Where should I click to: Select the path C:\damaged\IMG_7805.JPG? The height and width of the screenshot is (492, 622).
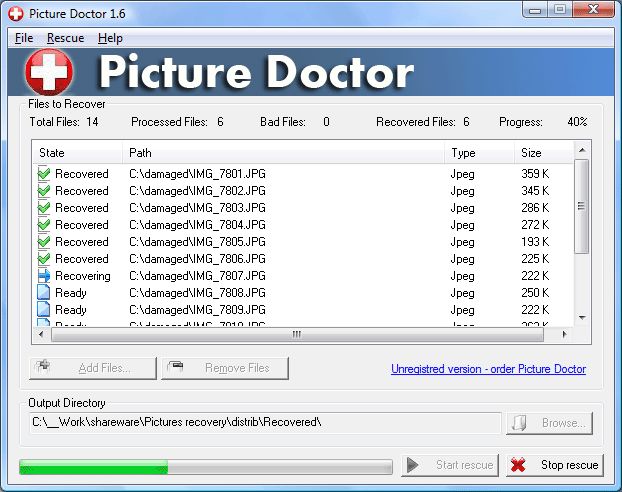(197, 242)
